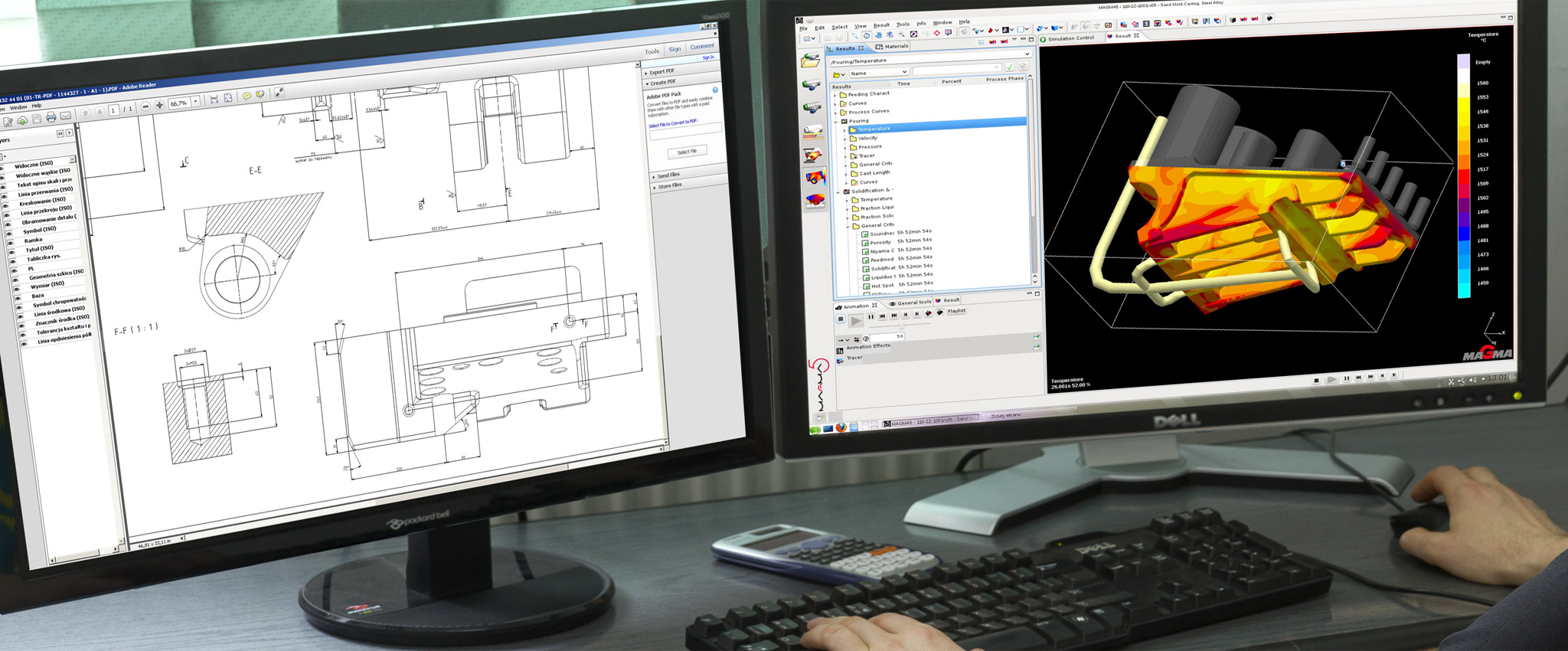Click the open project folder icon in MAGMA sidebar

[810, 61]
